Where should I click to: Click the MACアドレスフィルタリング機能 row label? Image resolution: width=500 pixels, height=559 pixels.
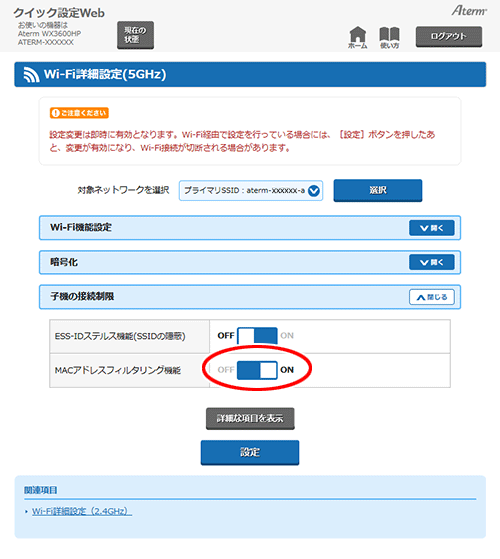coord(118,370)
